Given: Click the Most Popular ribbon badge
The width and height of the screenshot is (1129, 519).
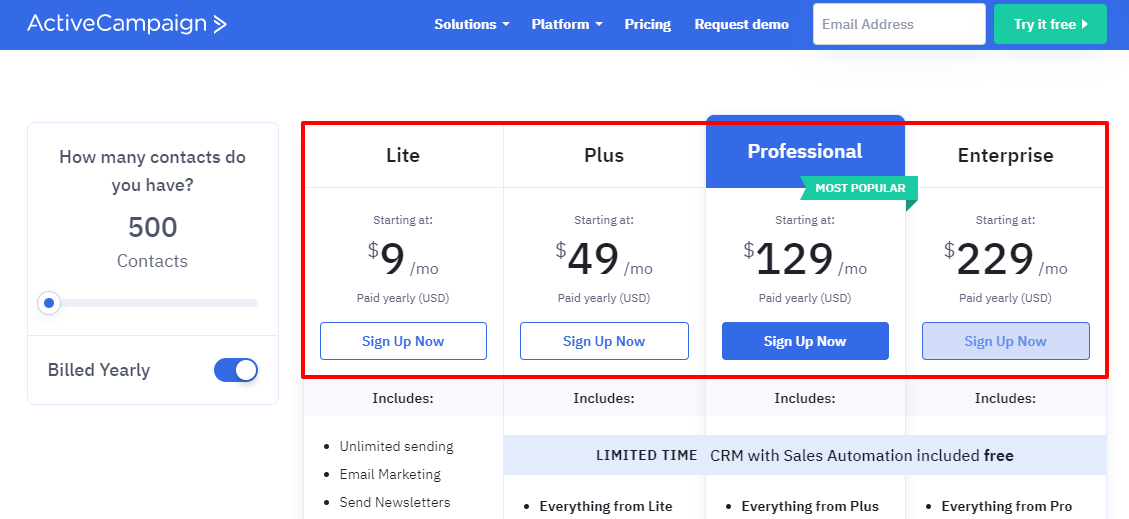Looking at the screenshot, I should coord(859,188).
